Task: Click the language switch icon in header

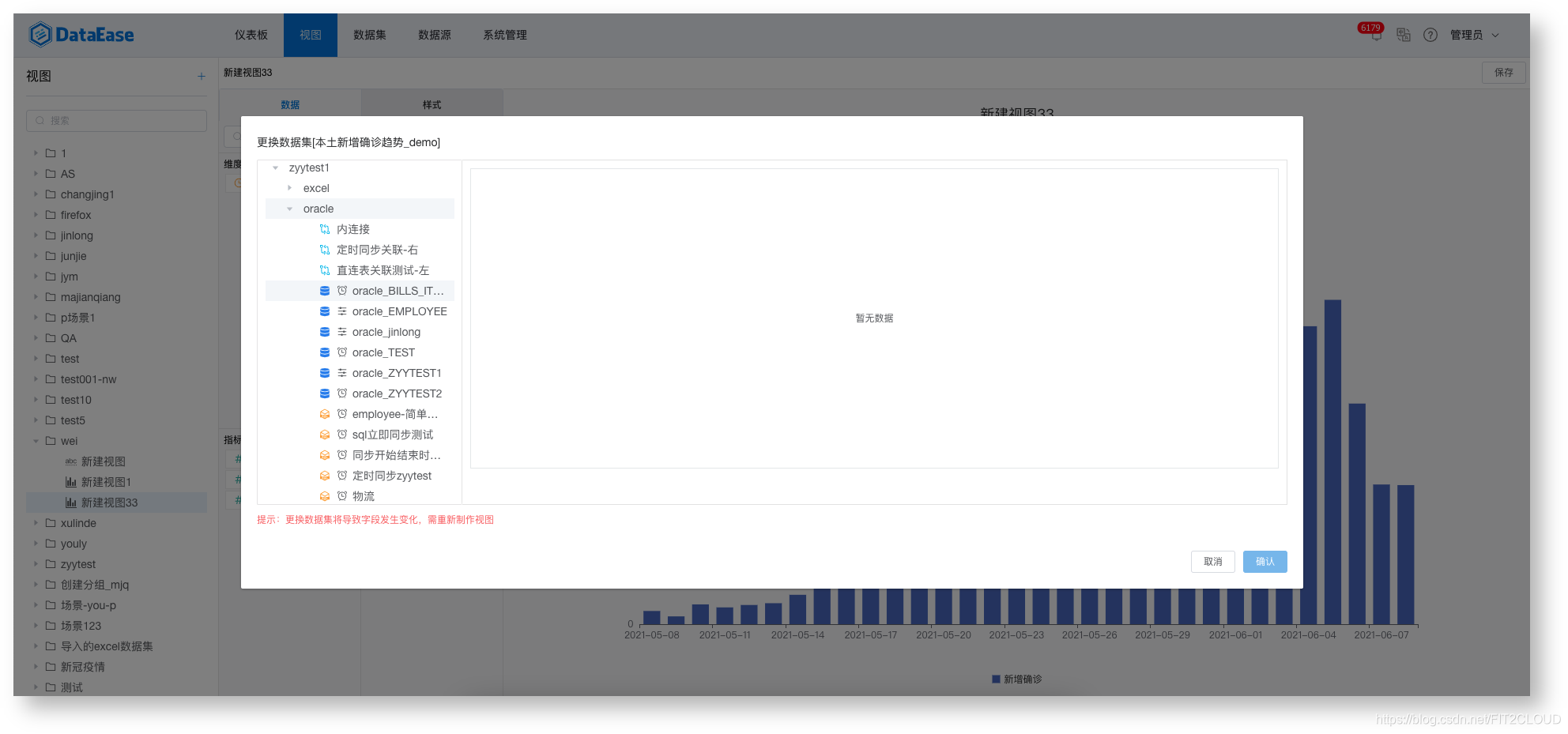Action: [1404, 35]
